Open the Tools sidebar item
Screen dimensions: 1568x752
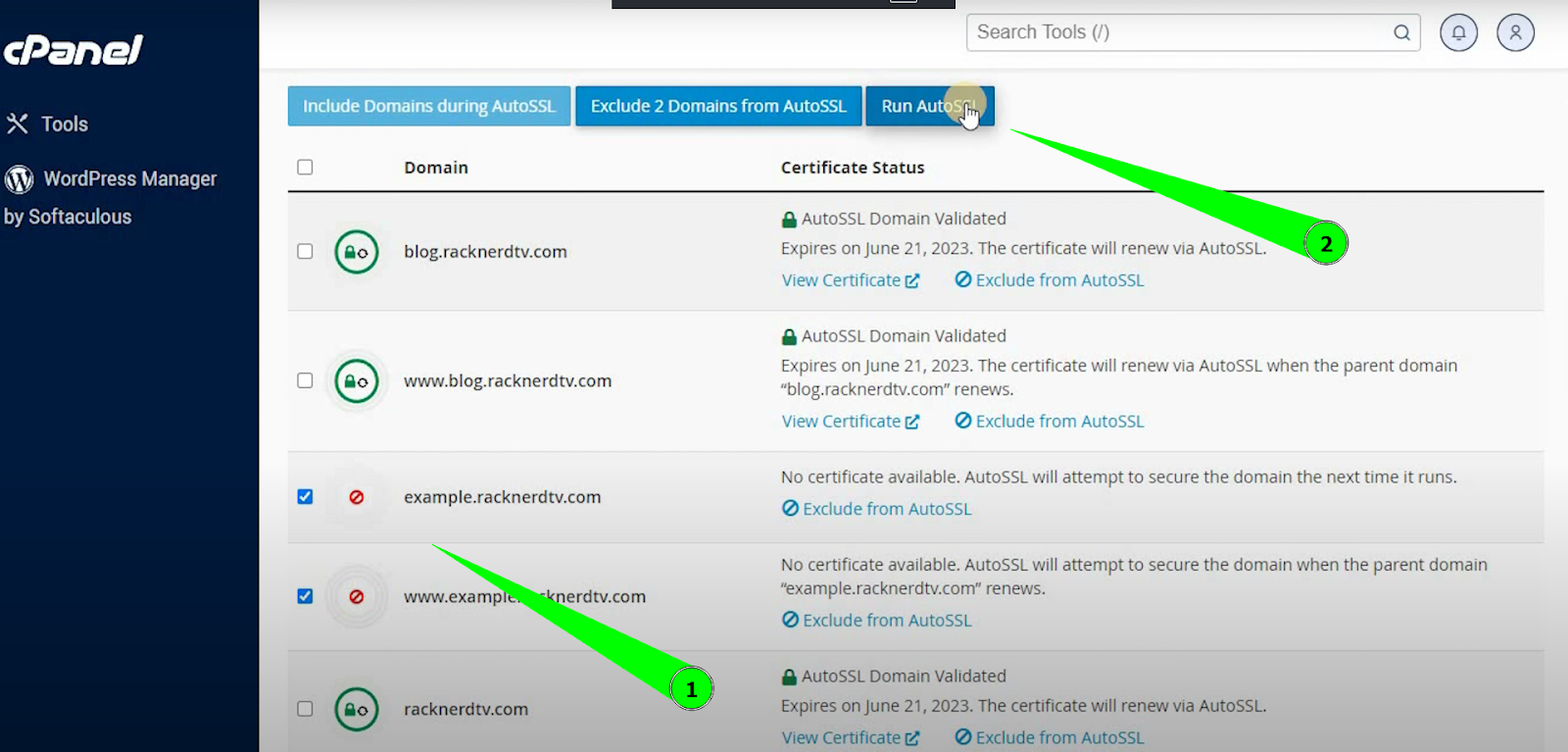[47, 124]
